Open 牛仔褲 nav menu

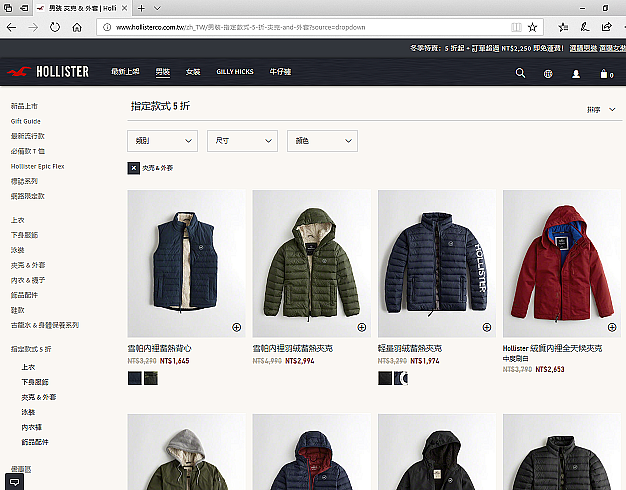(280, 72)
